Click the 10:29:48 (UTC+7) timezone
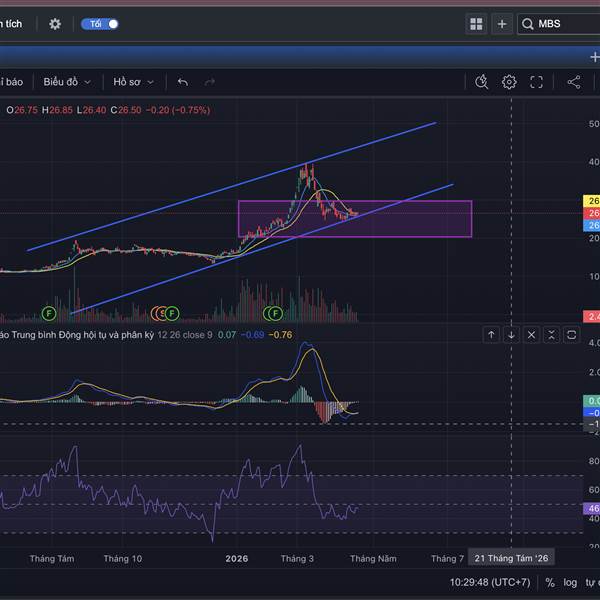The width and height of the screenshot is (600, 600). coord(490,582)
